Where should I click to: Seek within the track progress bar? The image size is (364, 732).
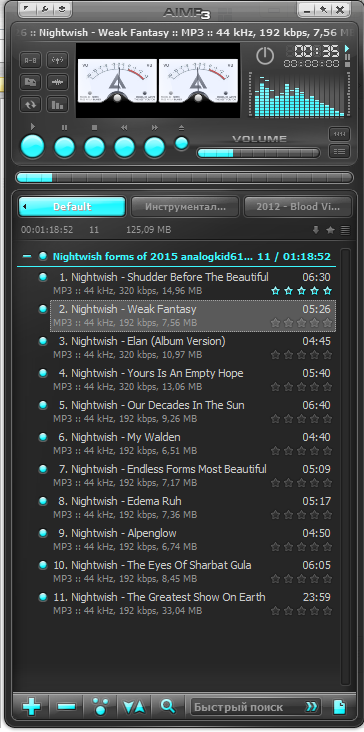[184, 177]
